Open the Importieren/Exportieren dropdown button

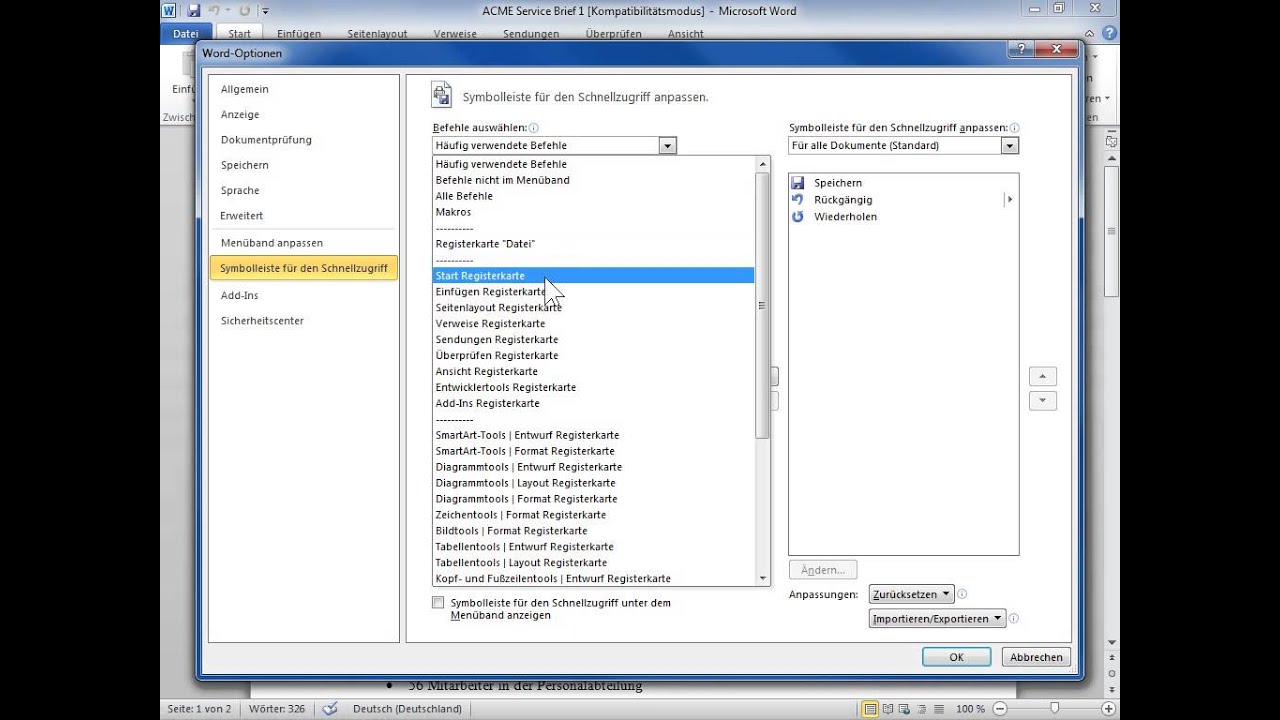[937, 618]
